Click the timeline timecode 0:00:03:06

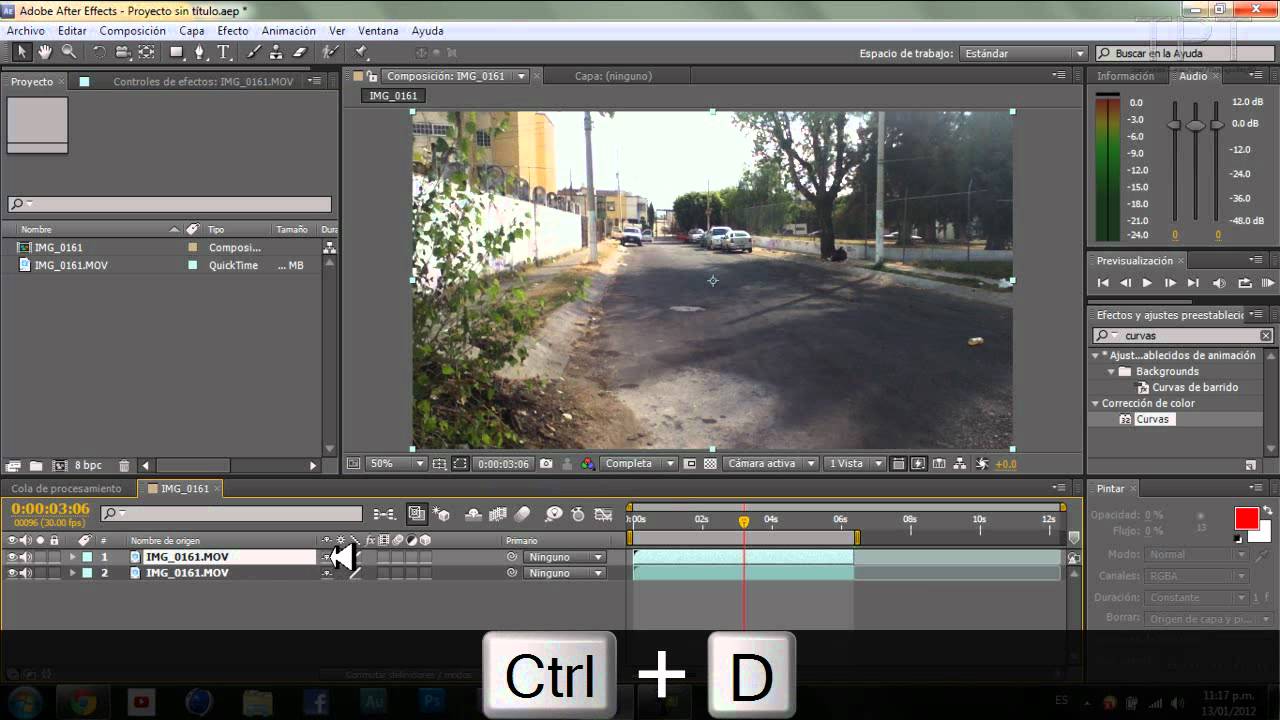pos(50,509)
